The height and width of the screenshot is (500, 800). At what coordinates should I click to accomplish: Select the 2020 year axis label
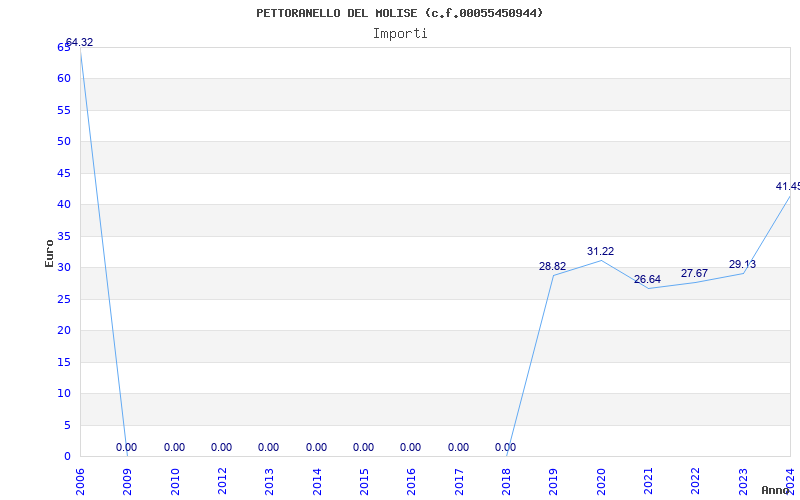(601, 482)
